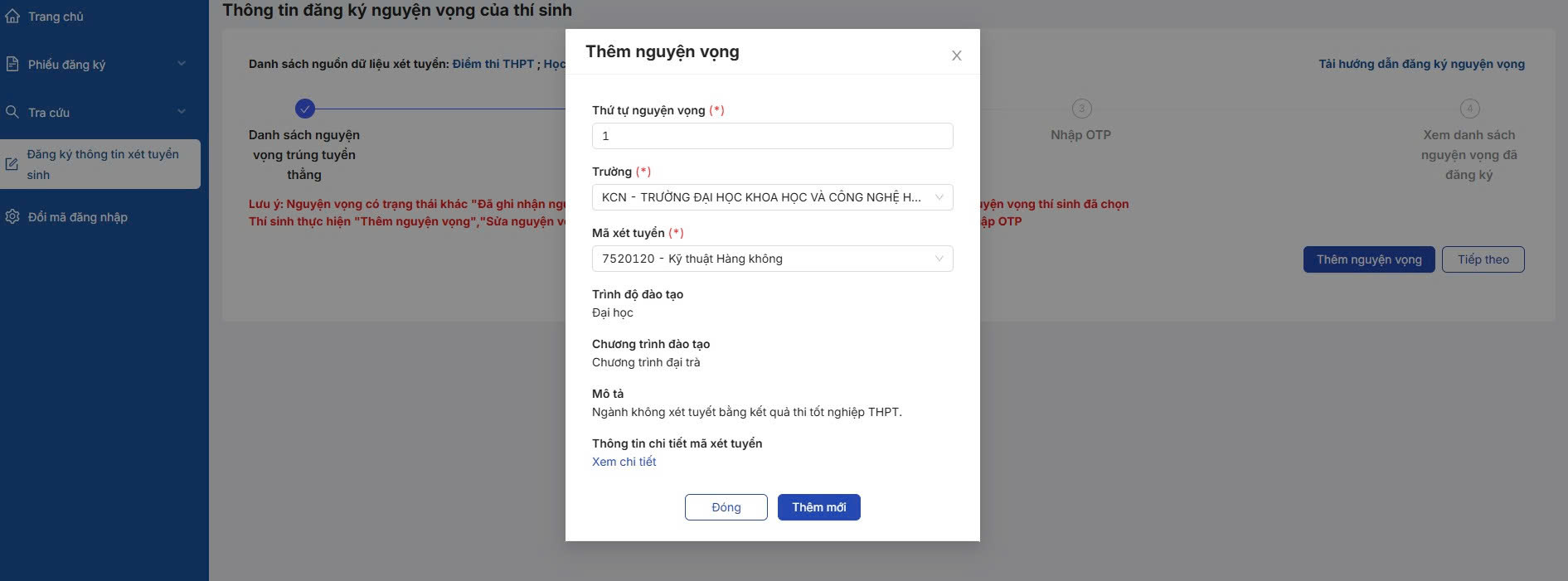This screenshot has height=581, width=1568.
Task: Click the Thứ tự nguyện vọng input field
Action: point(773,136)
